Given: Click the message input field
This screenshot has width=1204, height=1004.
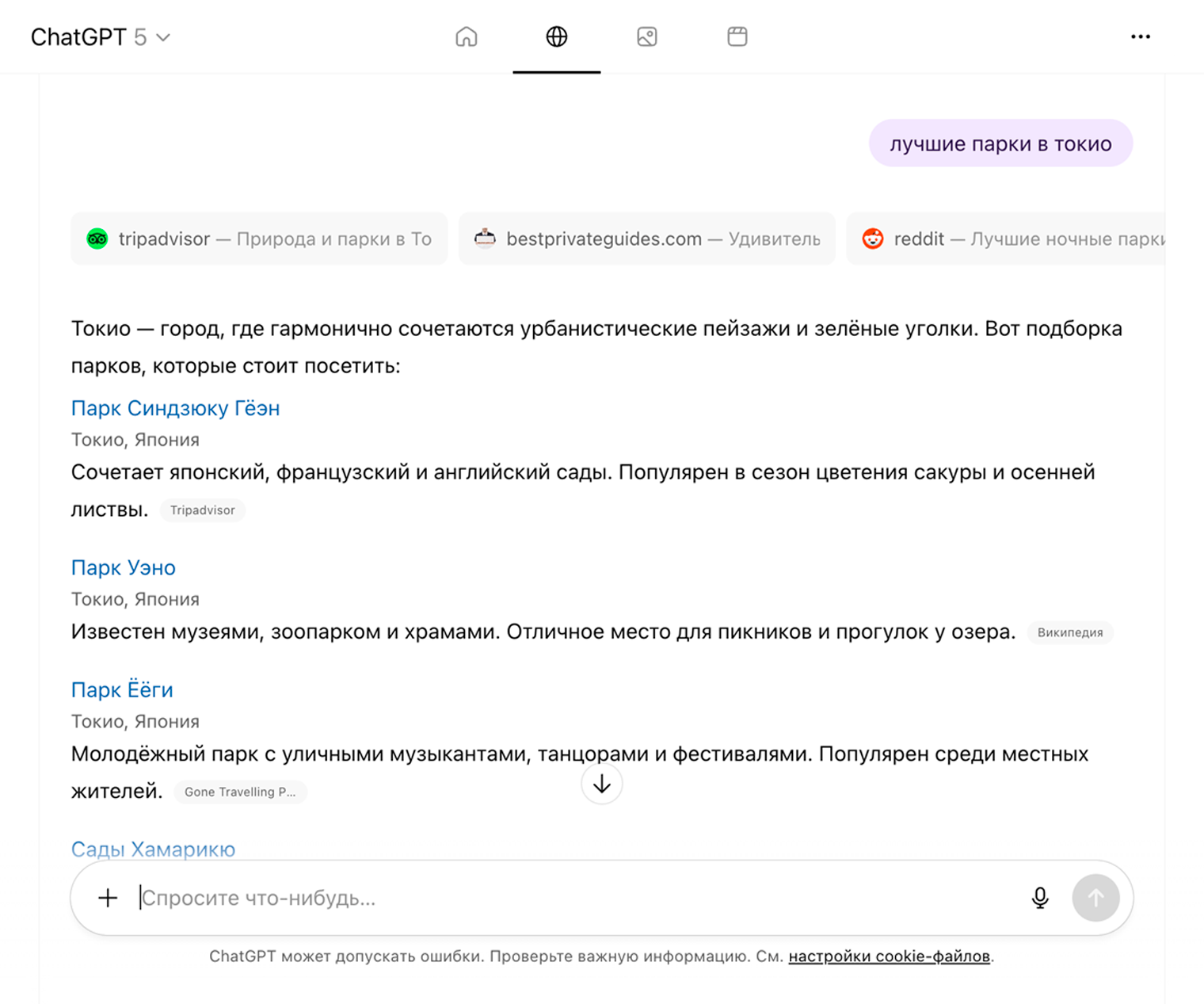Looking at the screenshot, I should point(475,898).
